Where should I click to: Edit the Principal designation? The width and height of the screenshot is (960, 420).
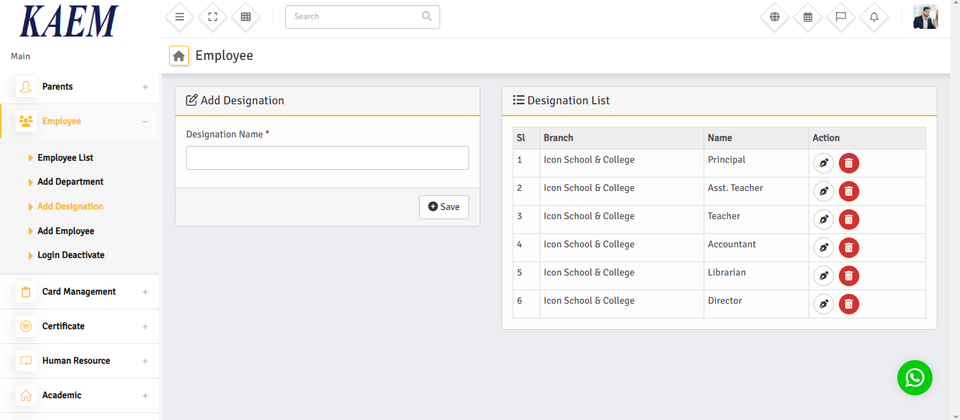pos(823,163)
